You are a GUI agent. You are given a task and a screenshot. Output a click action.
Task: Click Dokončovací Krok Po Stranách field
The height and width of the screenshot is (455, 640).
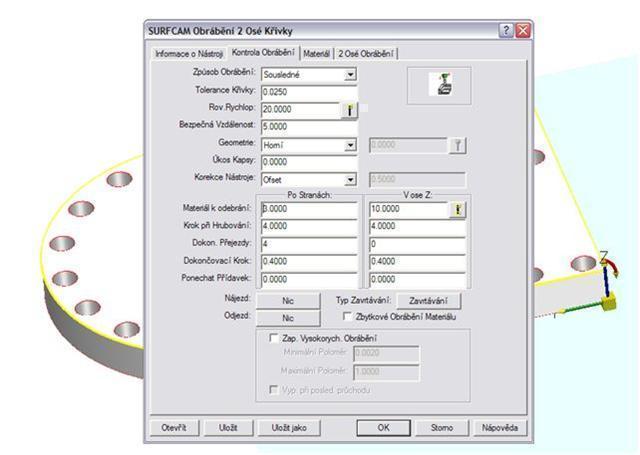pos(309,262)
